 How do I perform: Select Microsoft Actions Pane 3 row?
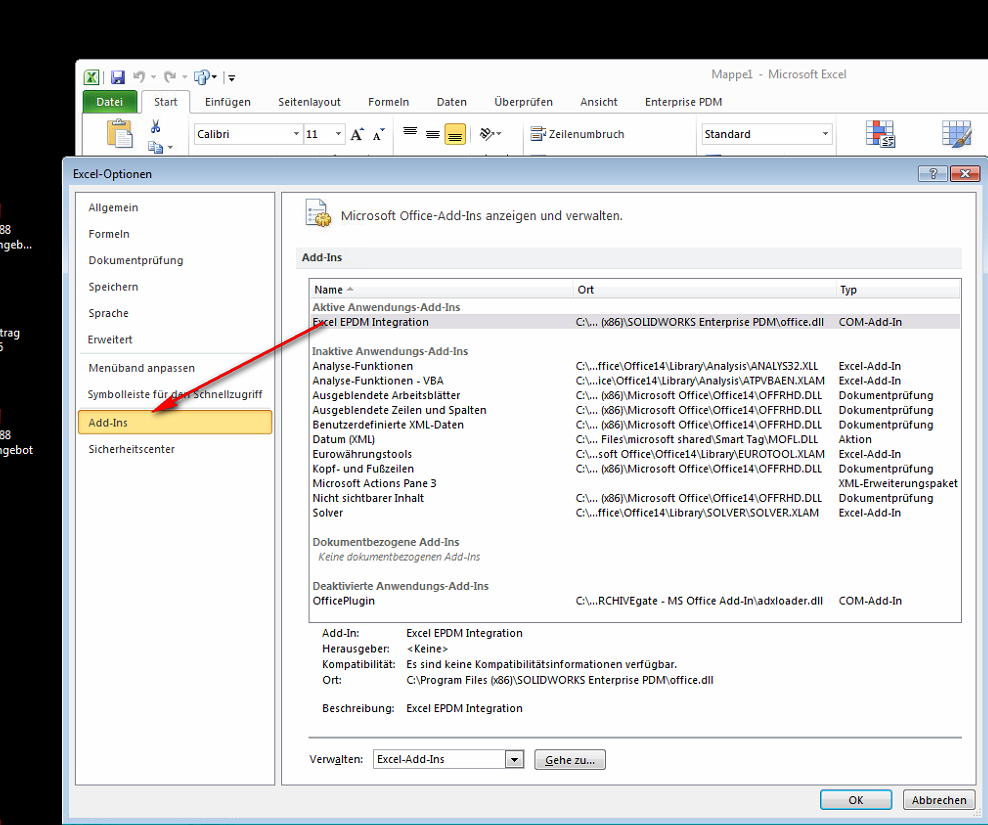635,483
